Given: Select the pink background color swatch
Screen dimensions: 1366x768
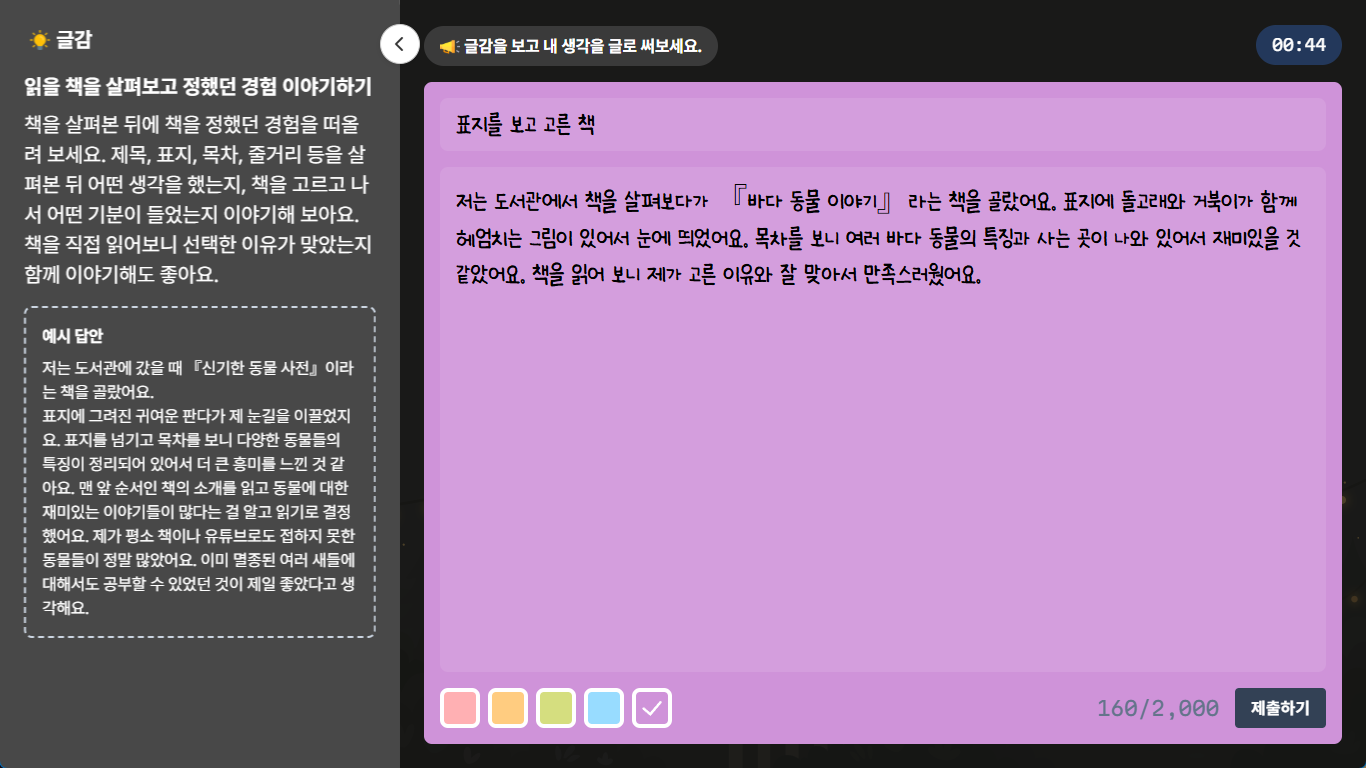Looking at the screenshot, I should click(460, 708).
